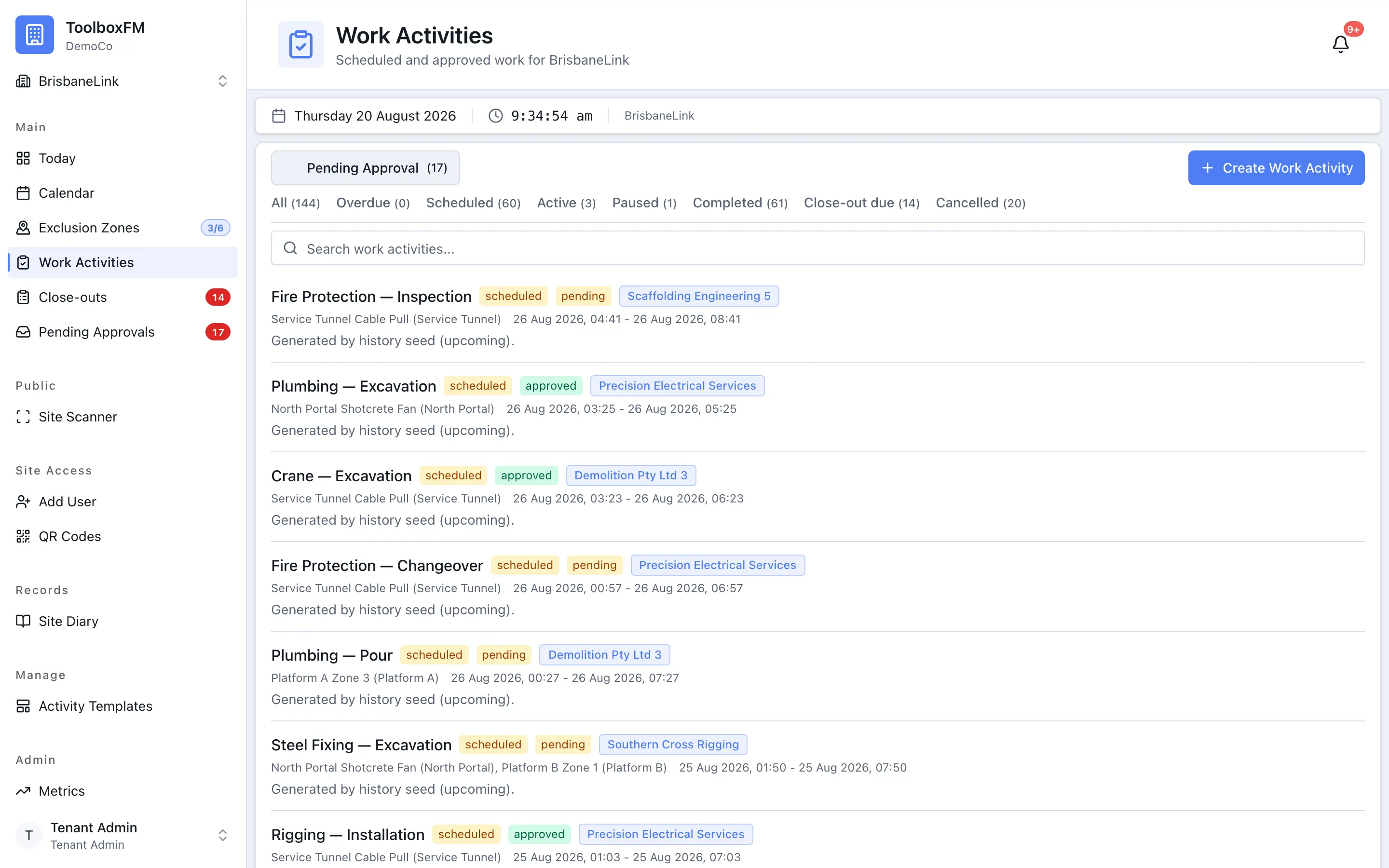Switch to the Active (3) tab
The image size is (1389, 868).
coord(567,203)
